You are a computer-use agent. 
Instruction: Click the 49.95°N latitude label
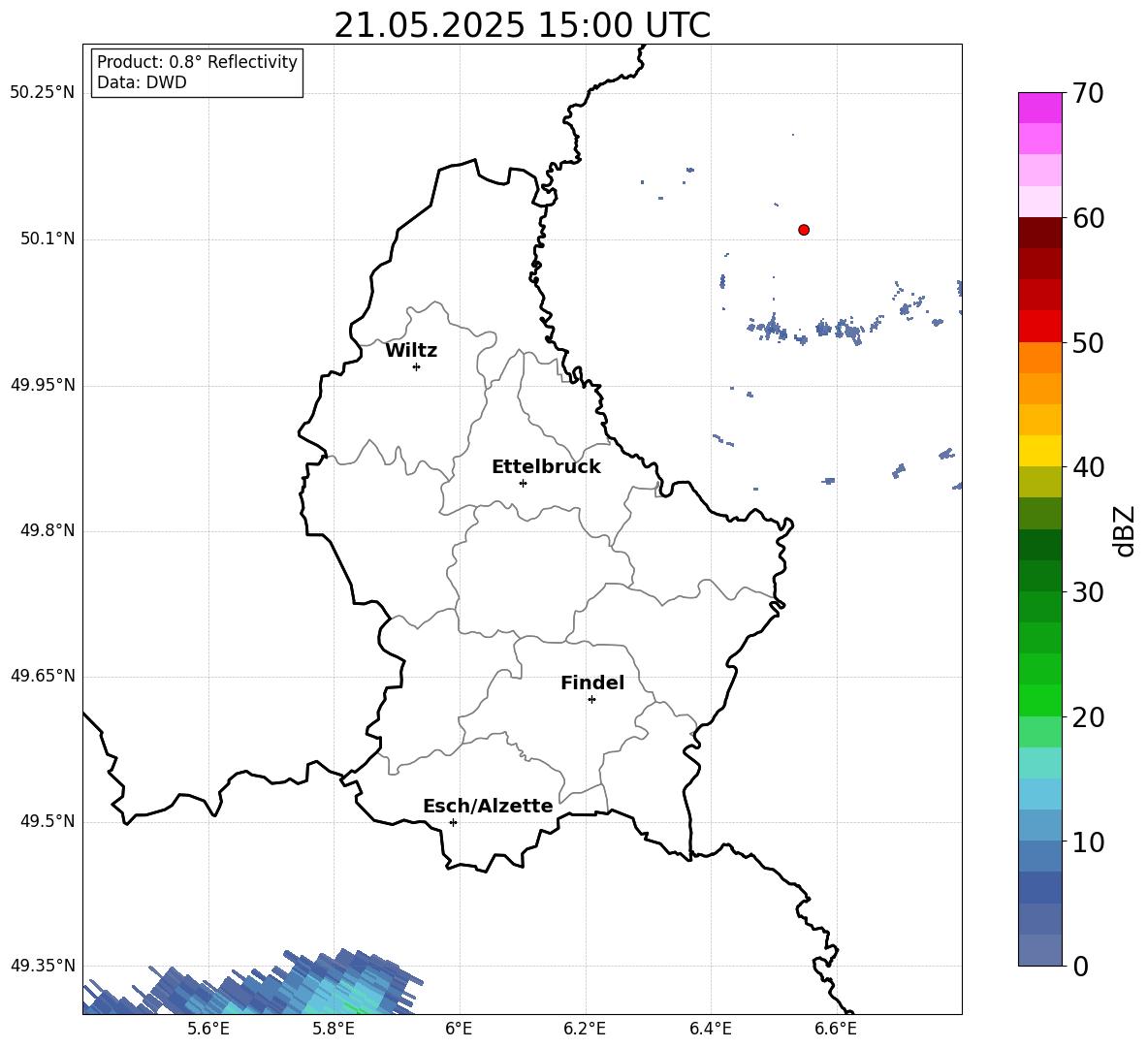point(43,385)
